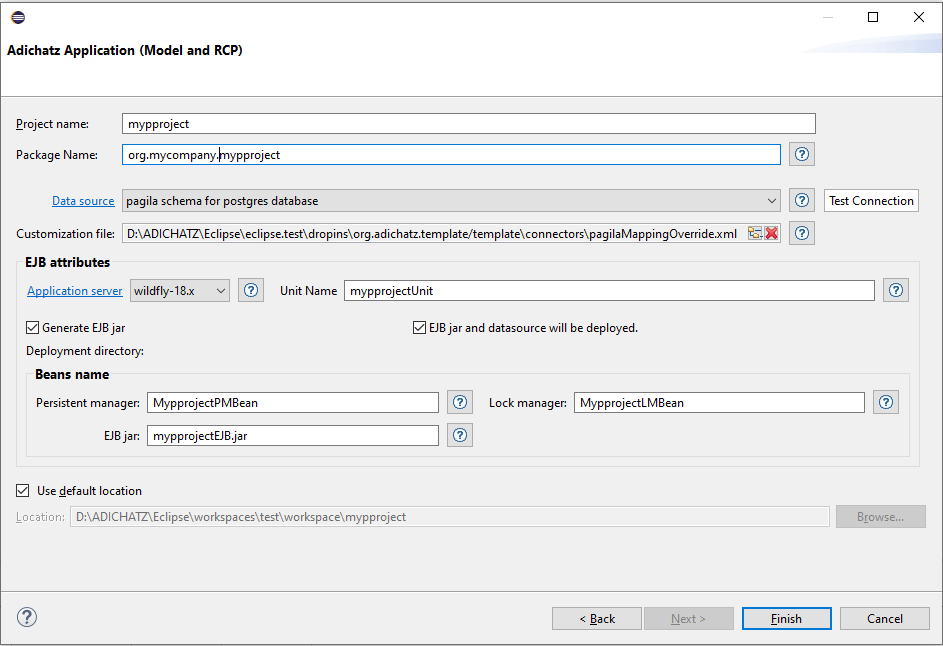Clear the customization file with the red X

pyautogui.click(x=771, y=234)
